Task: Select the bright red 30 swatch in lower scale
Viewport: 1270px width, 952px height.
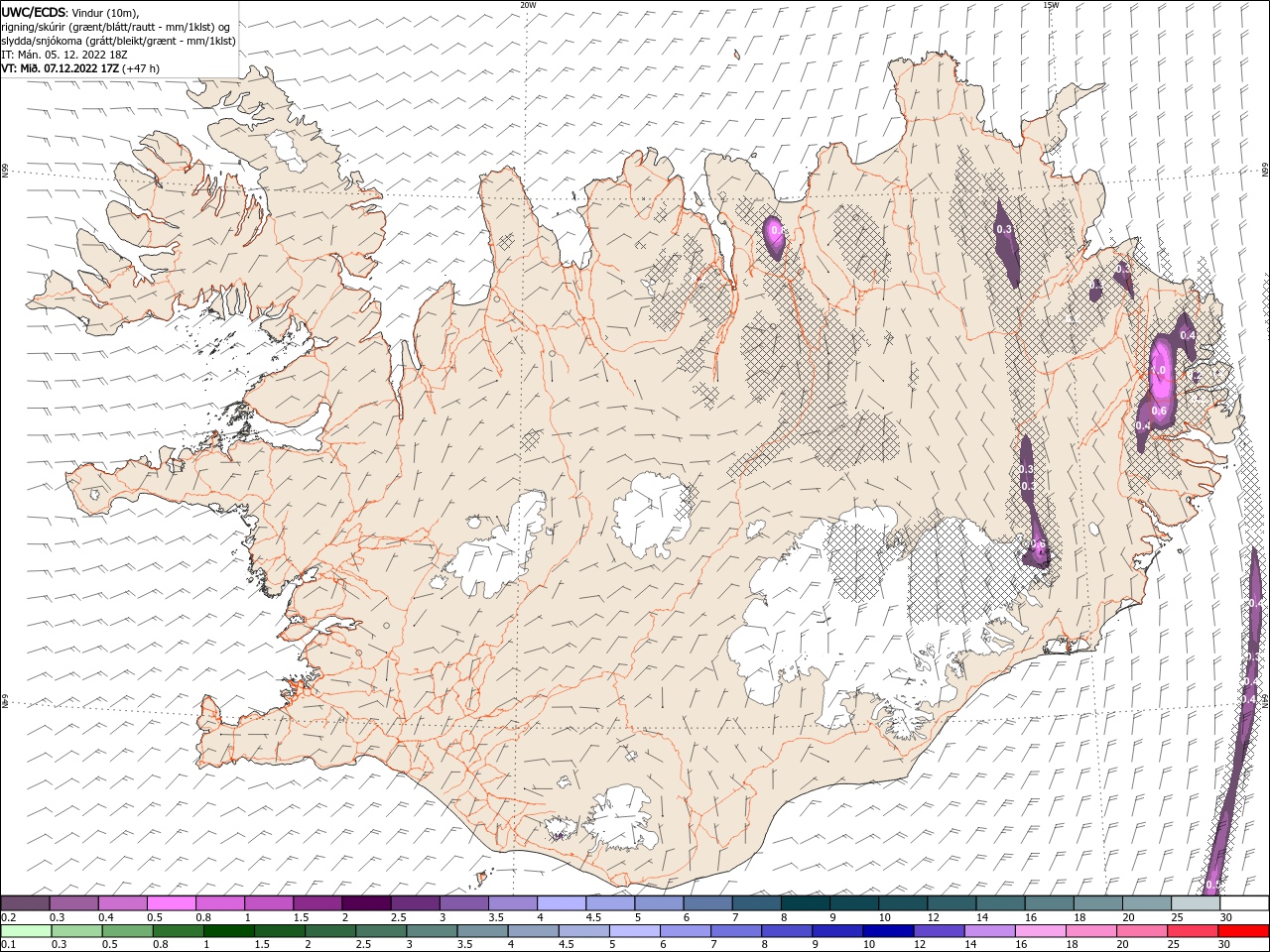Action: (x=1244, y=931)
